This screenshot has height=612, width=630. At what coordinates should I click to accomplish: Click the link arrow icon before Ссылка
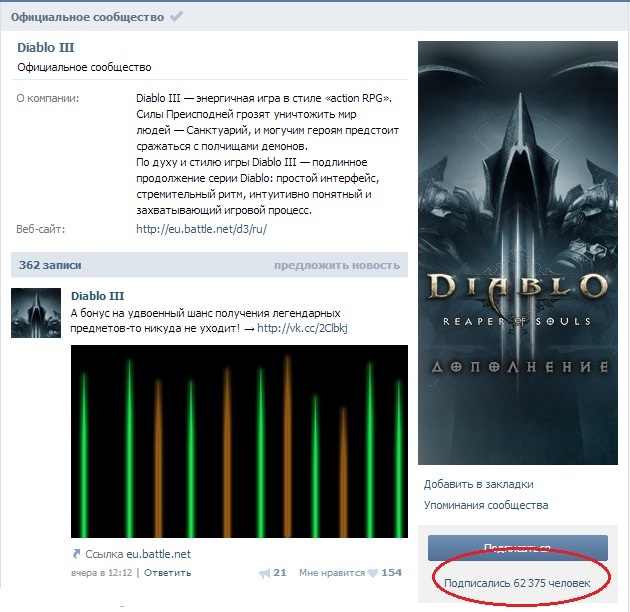click(x=76, y=554)
